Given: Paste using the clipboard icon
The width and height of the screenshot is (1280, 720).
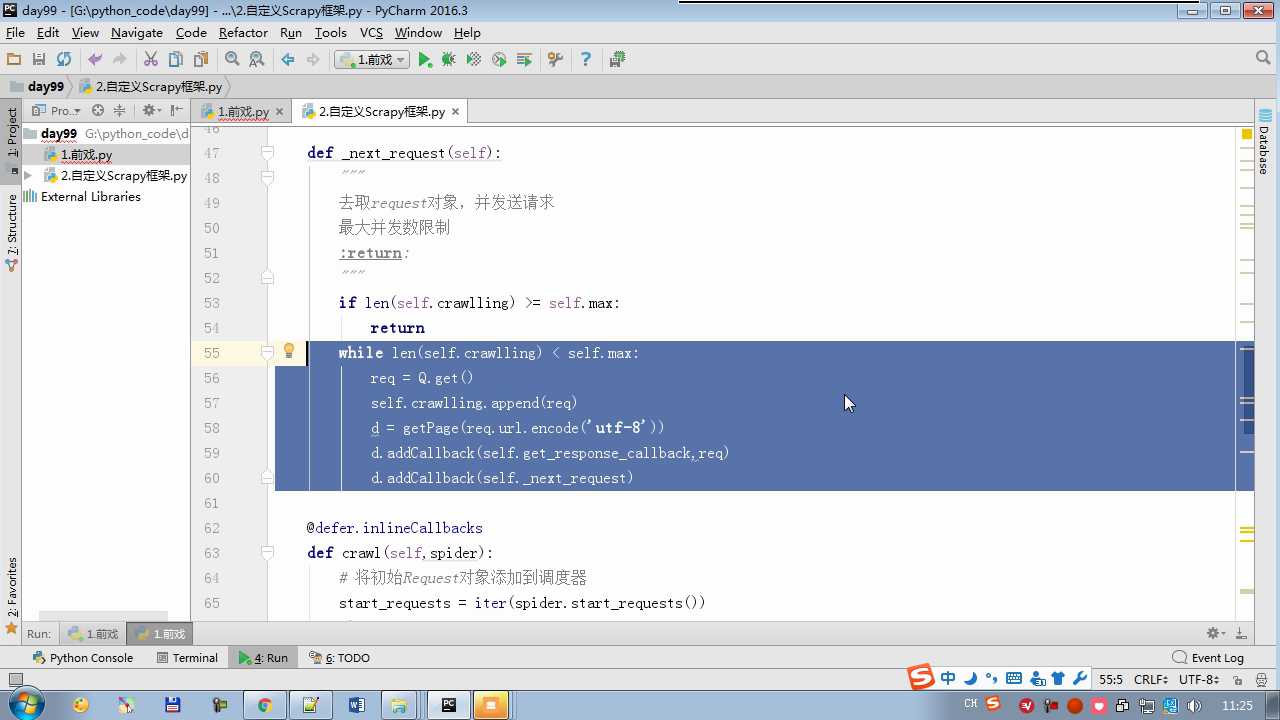Looking at the screenshot, I should (x=201, y=60).
